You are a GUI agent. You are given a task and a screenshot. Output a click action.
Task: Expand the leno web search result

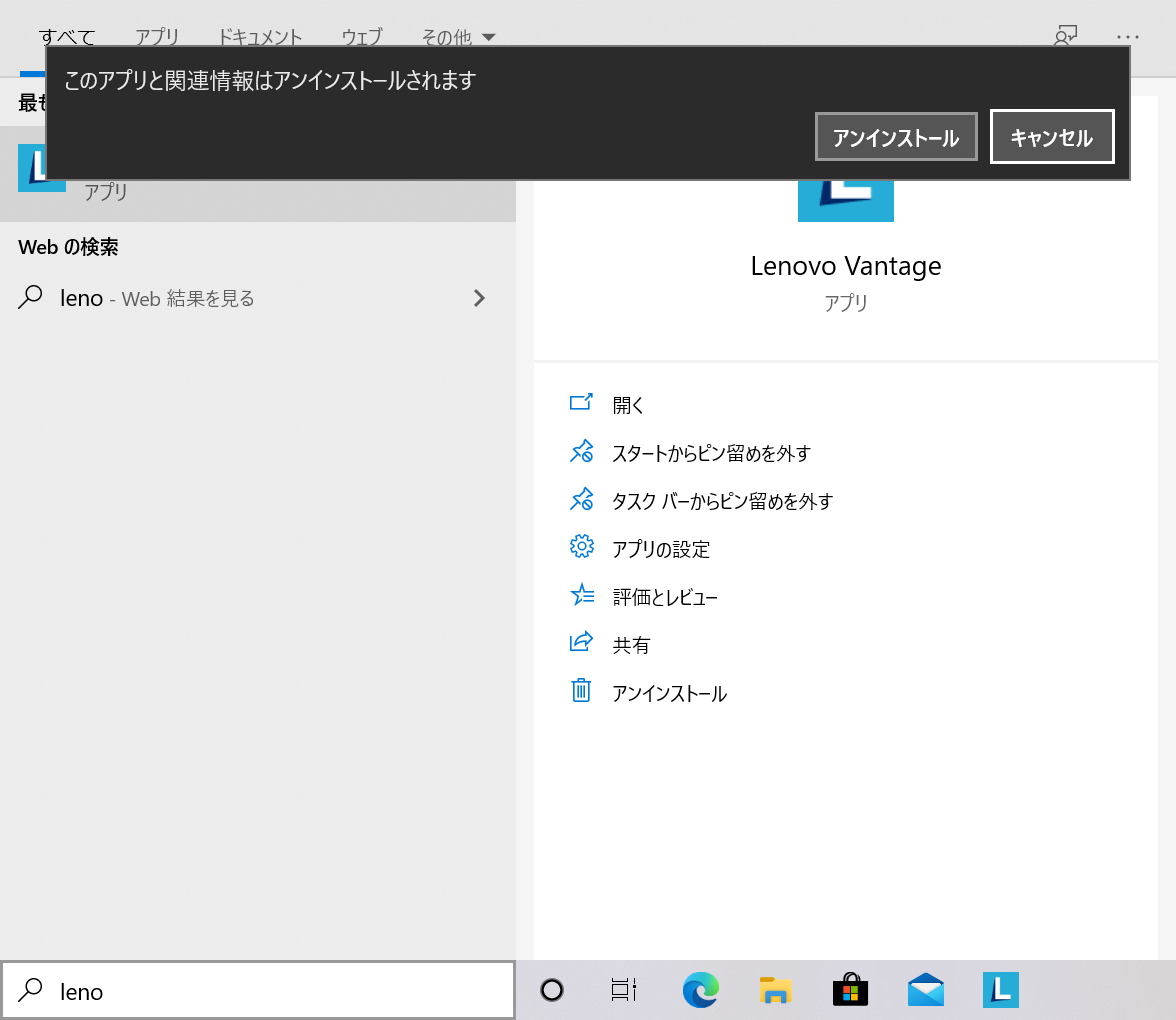(479, 298)
